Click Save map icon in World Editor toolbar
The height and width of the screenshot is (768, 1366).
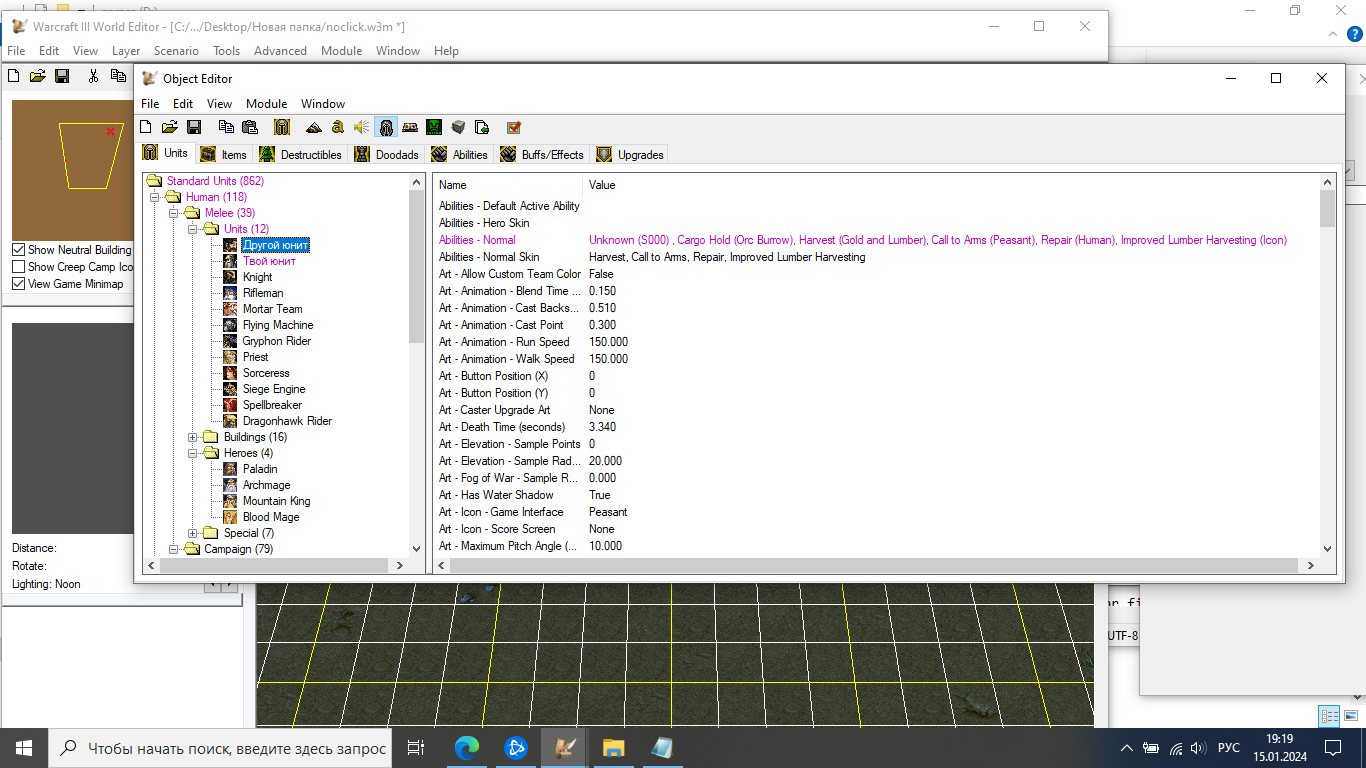[62, 75]
